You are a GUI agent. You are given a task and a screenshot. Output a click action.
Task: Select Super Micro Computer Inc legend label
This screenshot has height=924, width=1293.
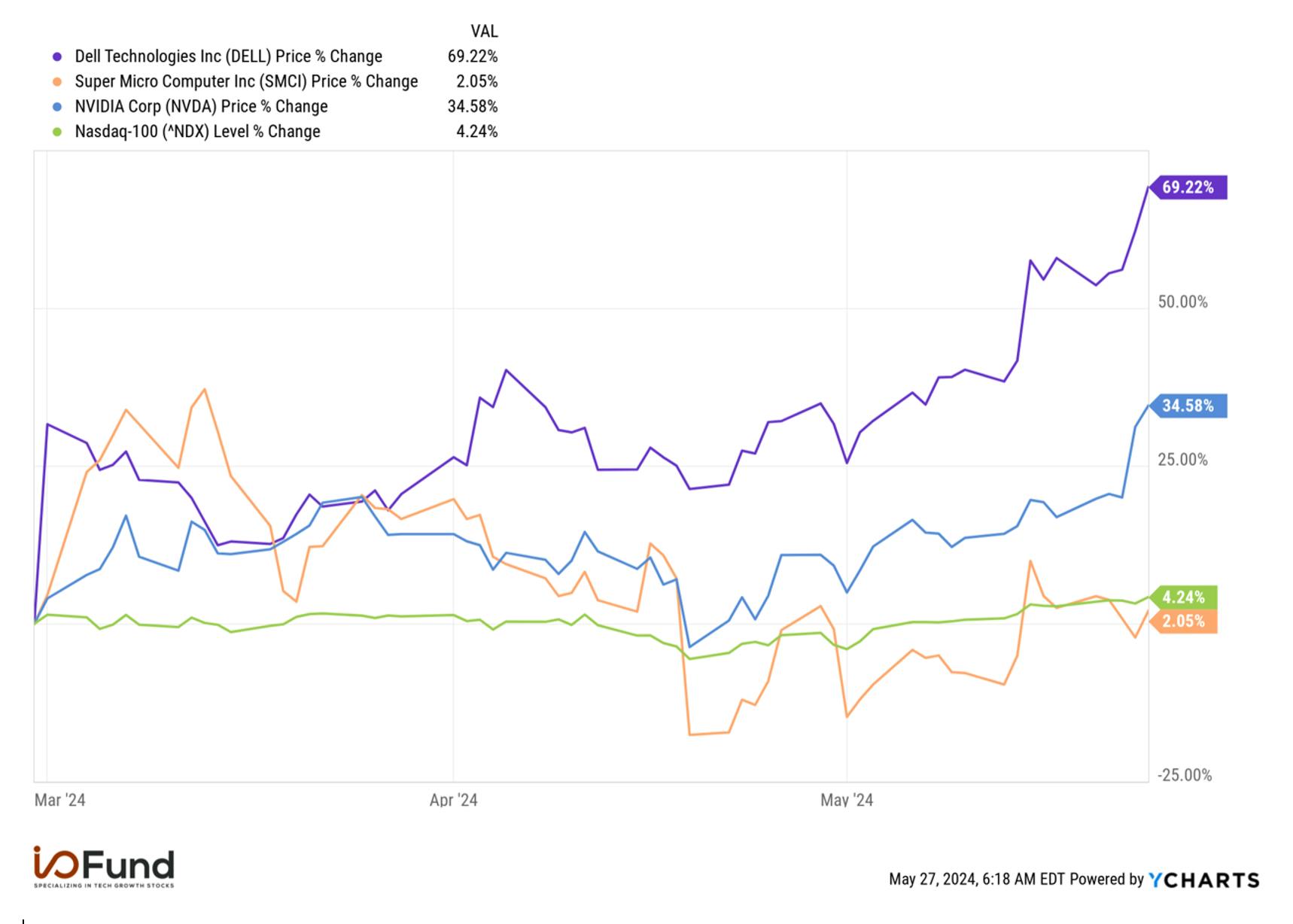point(246,81)
